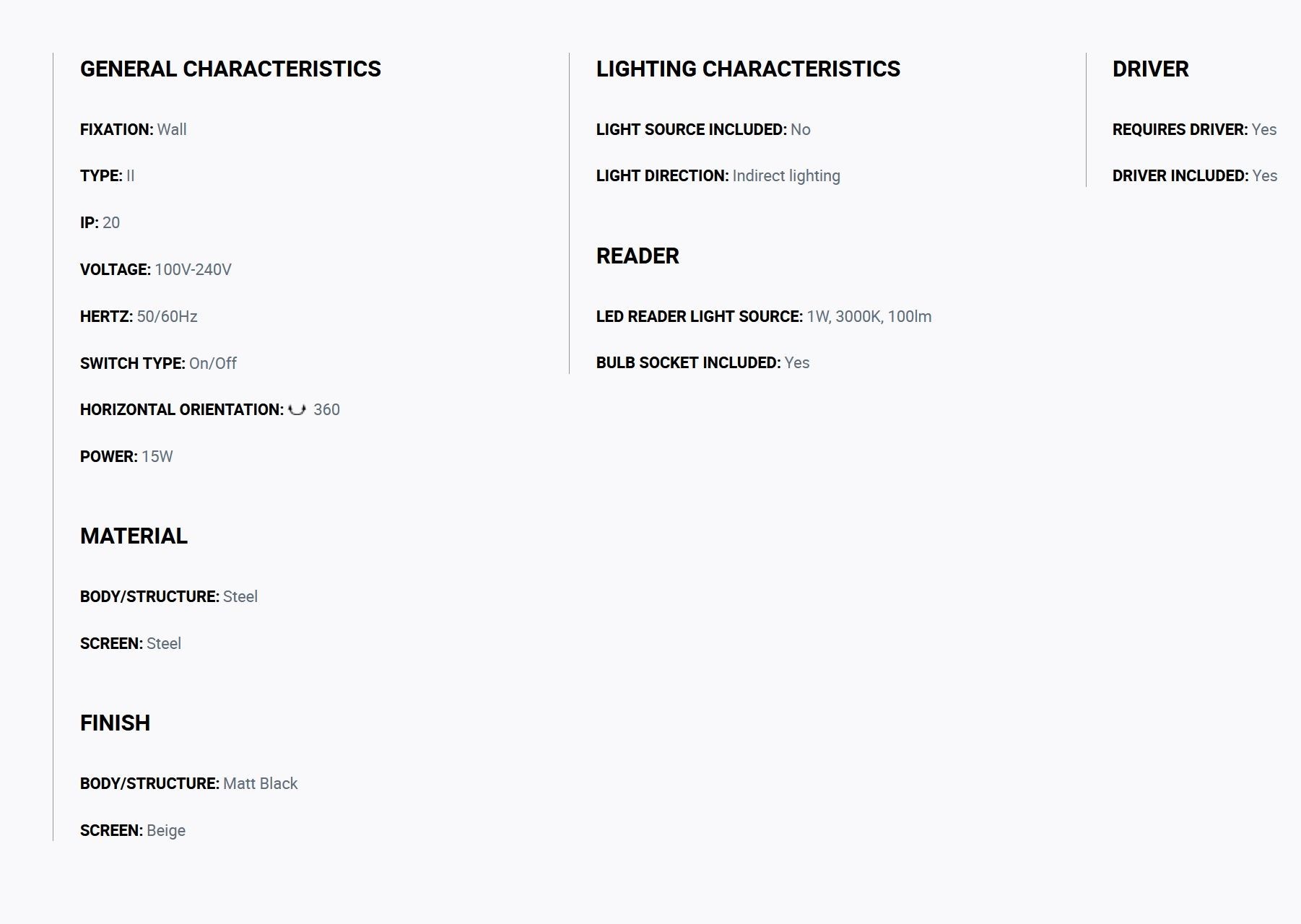Select the Driver Included: Yes line
1301x924 pixels.
coord(1195,175)
